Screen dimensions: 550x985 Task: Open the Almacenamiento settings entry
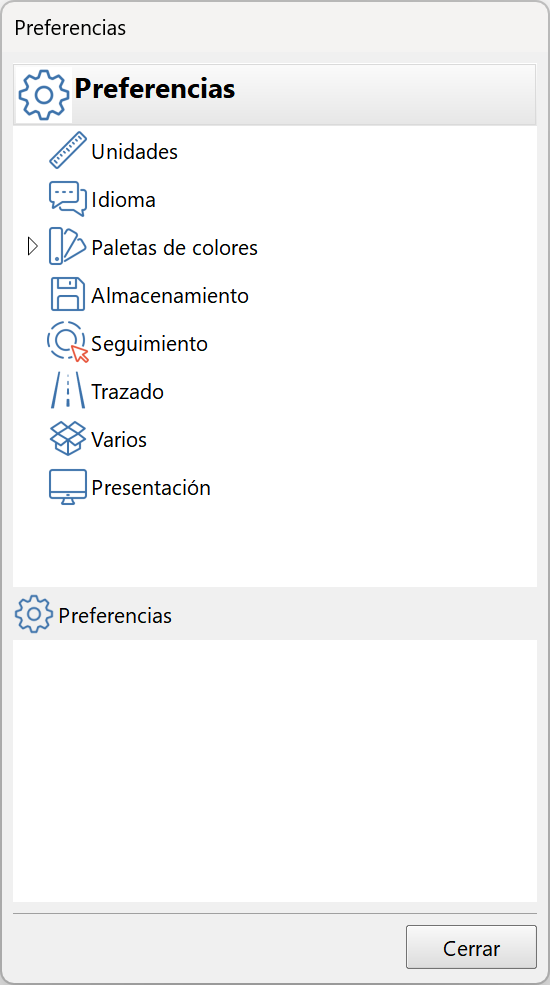click(x=170, y=295)
